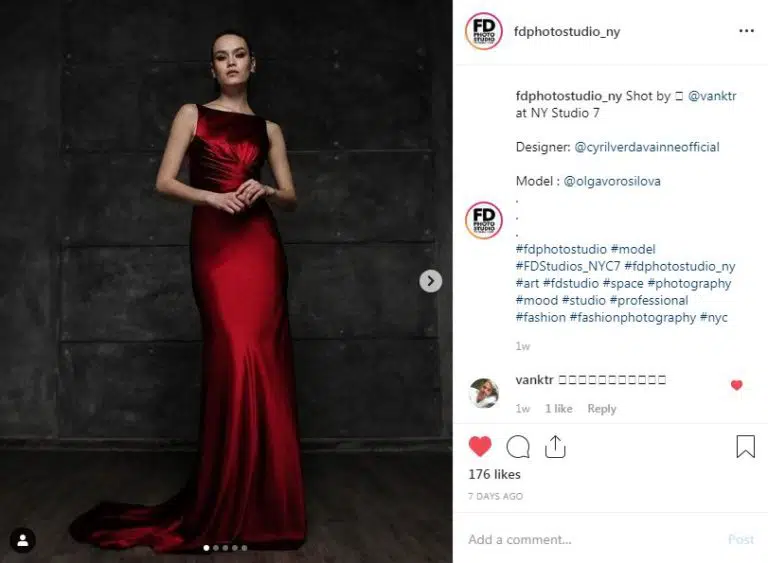Toggle like on vanktr's comment heart
768x563 pixels.
tap(737, 385)
